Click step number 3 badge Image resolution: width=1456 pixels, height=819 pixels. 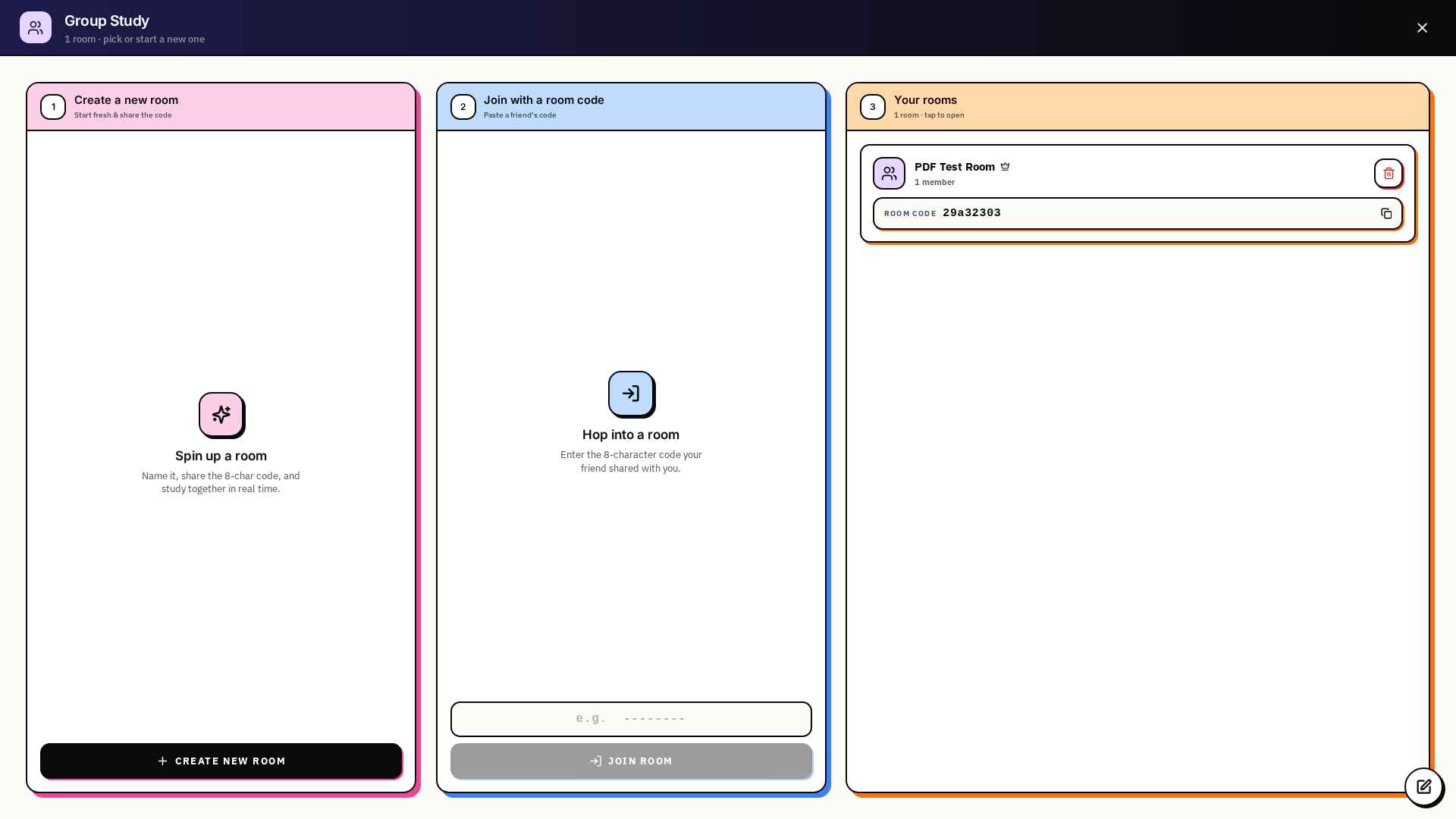pos(872,107)
